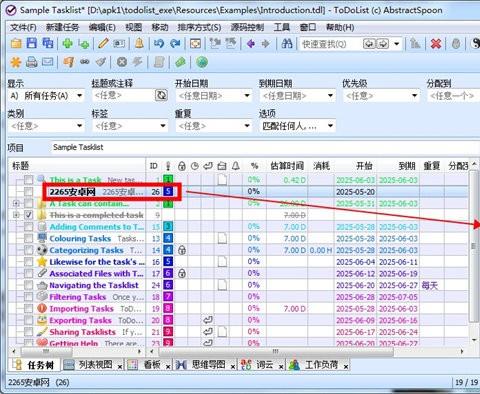
Task: Click the save all tasklists icon
Action: [48, 43]
